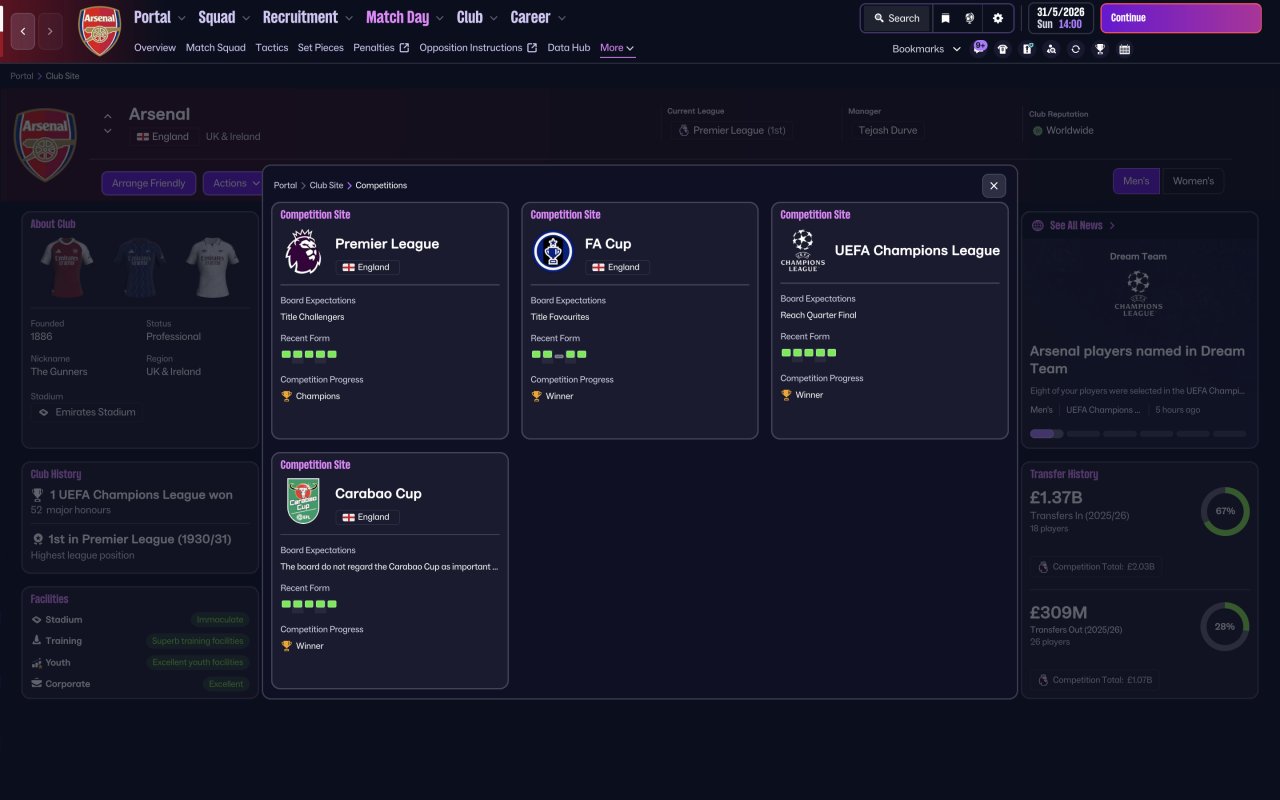
Task: Open the calendar shortcut icon
Action: tap(1124, 49)
